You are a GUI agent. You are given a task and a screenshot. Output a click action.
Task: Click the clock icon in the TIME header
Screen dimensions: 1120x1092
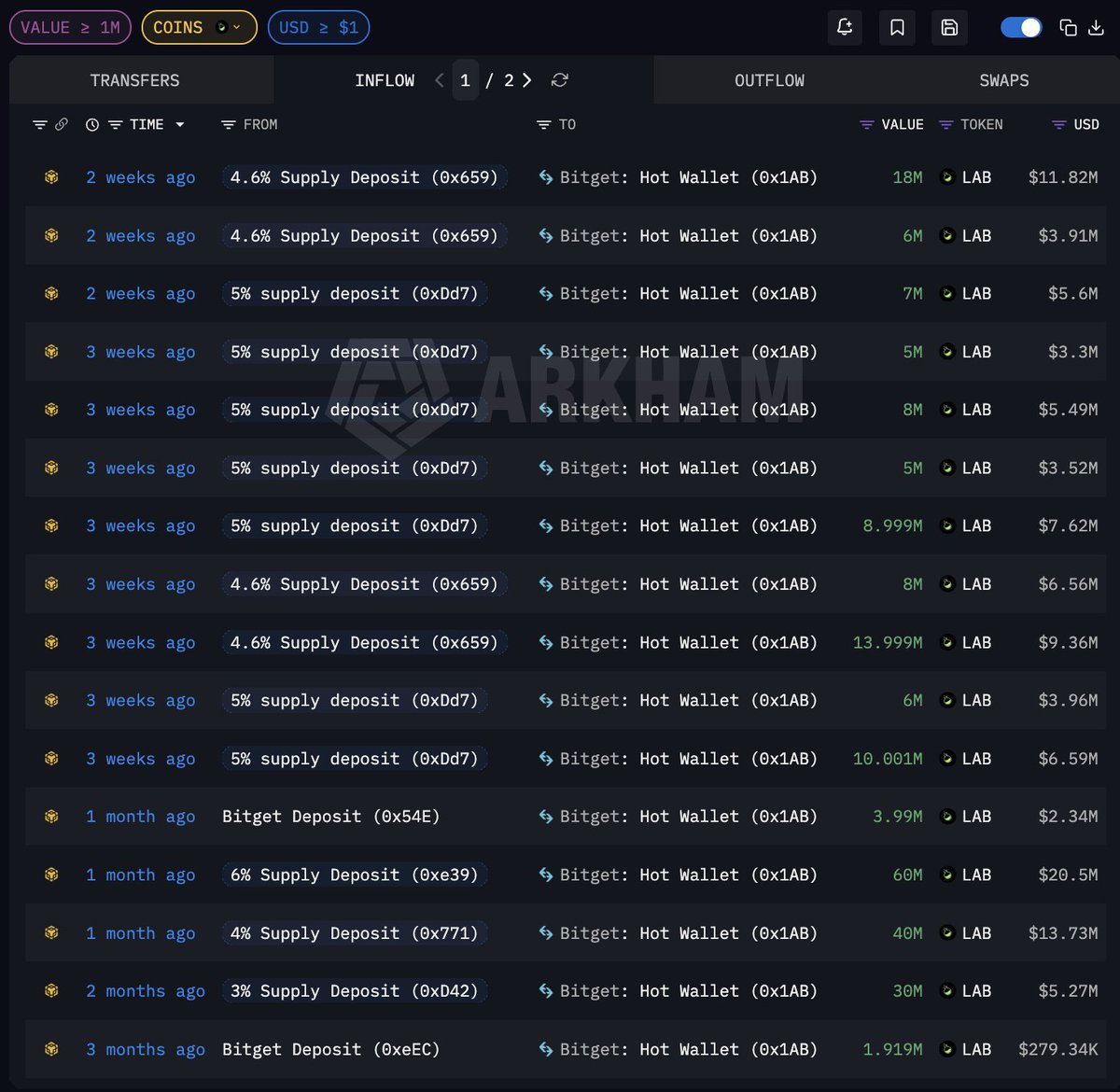coord(92,124)
